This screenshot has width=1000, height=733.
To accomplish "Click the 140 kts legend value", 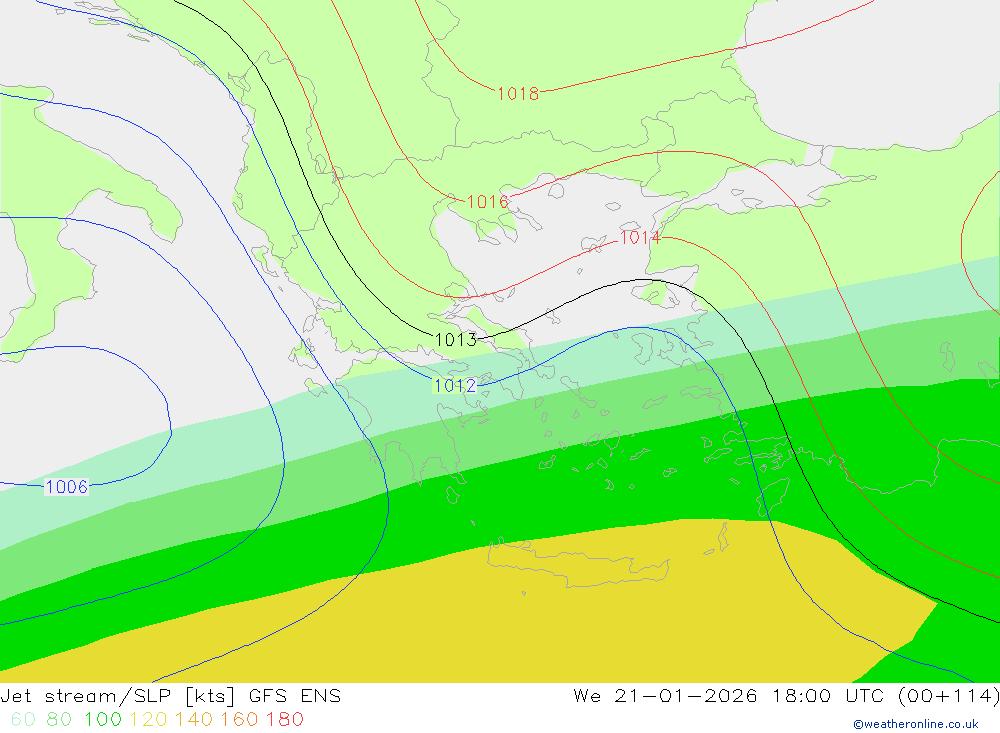I will click(194, 719).
